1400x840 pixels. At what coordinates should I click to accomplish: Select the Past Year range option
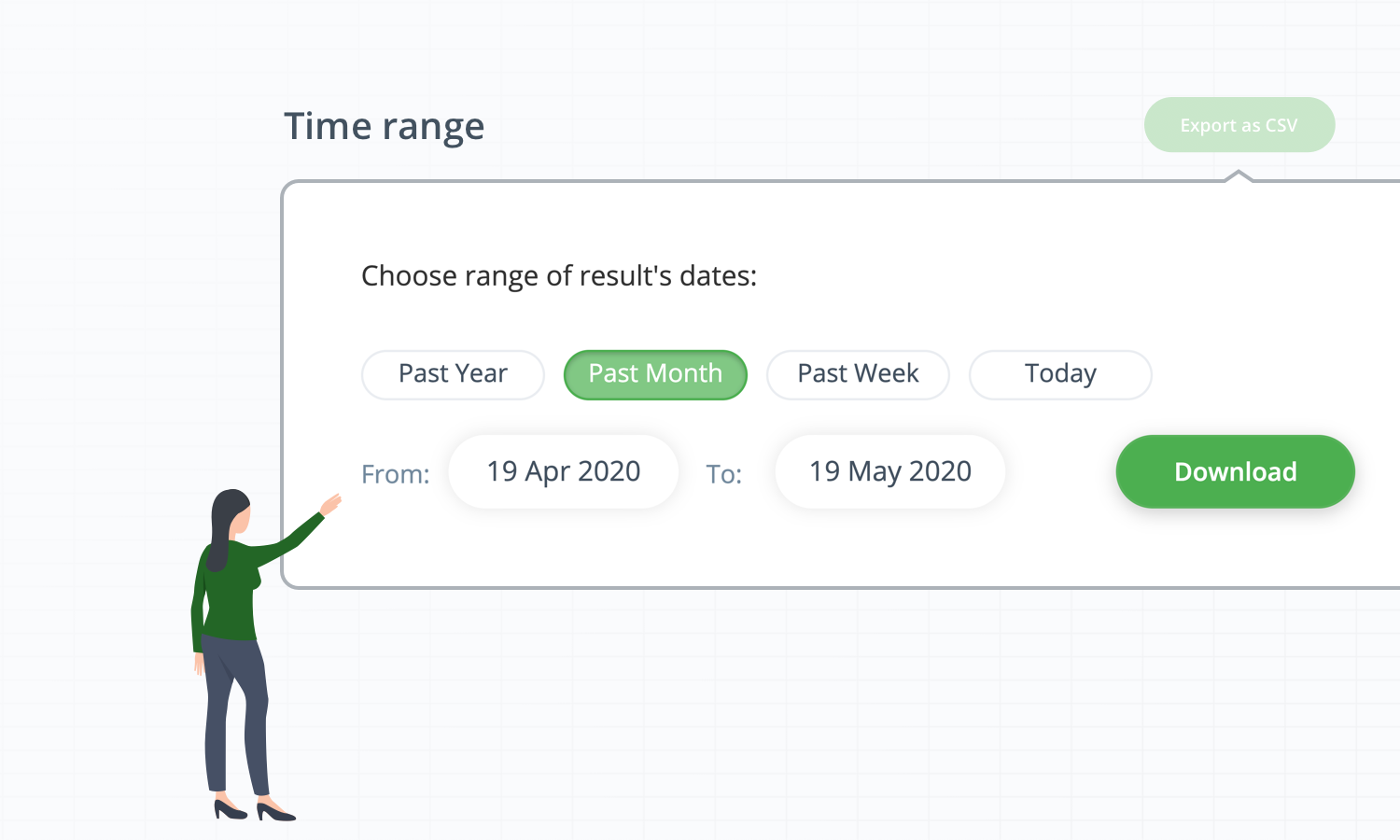(x=453, y=374)
